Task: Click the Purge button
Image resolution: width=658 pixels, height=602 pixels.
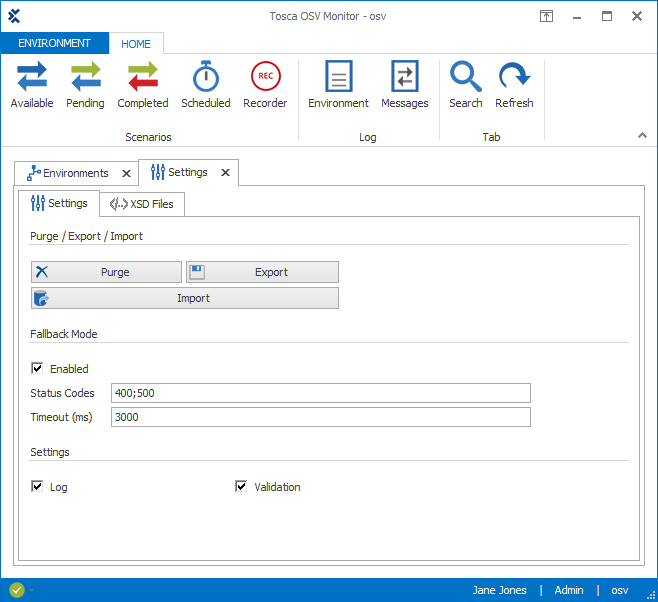Action: click(x=107, y=272)
